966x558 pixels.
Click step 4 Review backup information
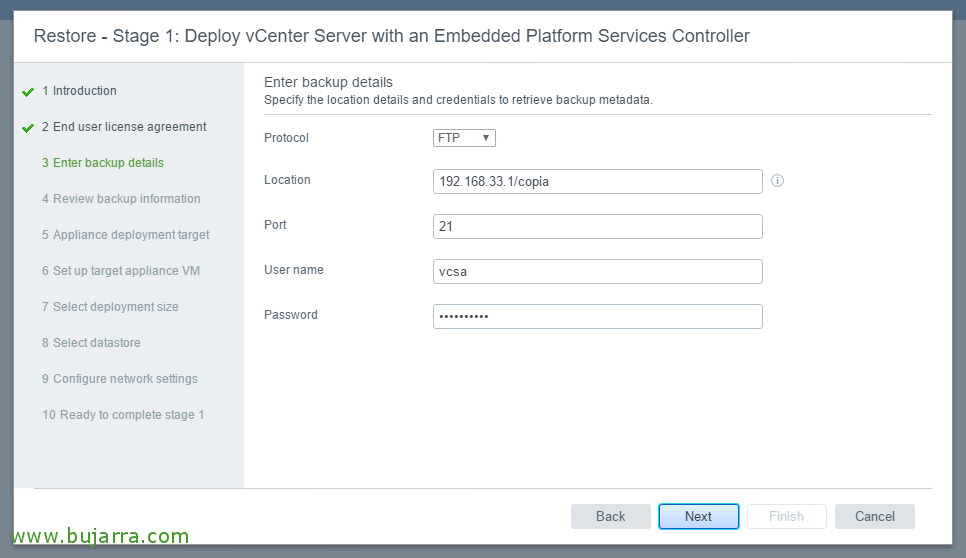[121, 199]
